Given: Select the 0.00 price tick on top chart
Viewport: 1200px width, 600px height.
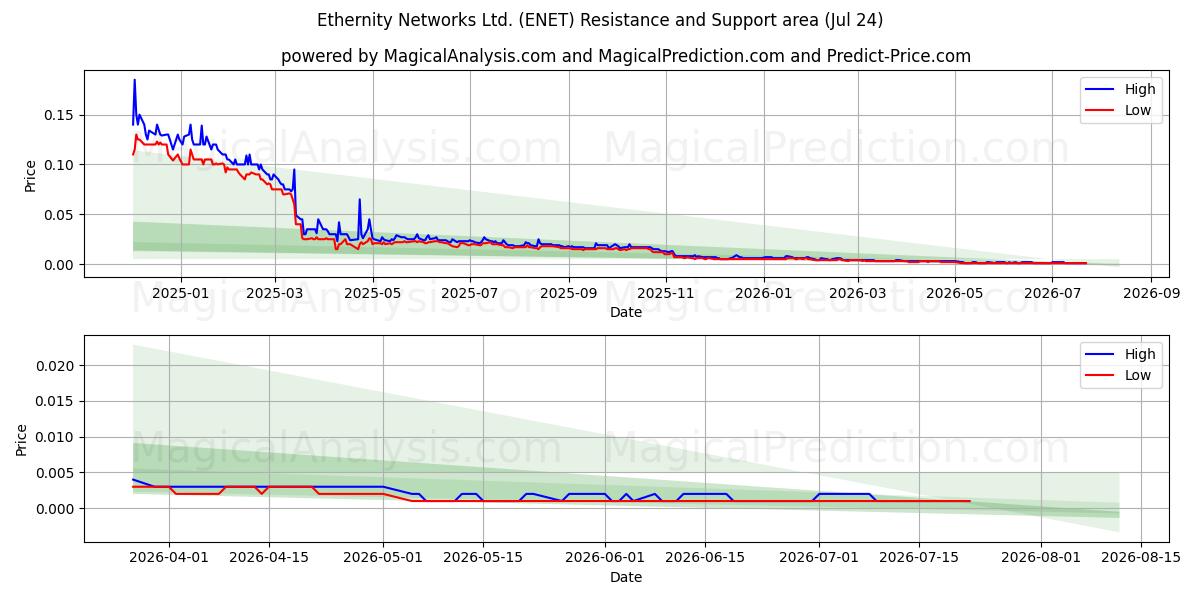Looking at the screenshot, I should point(60,265).
